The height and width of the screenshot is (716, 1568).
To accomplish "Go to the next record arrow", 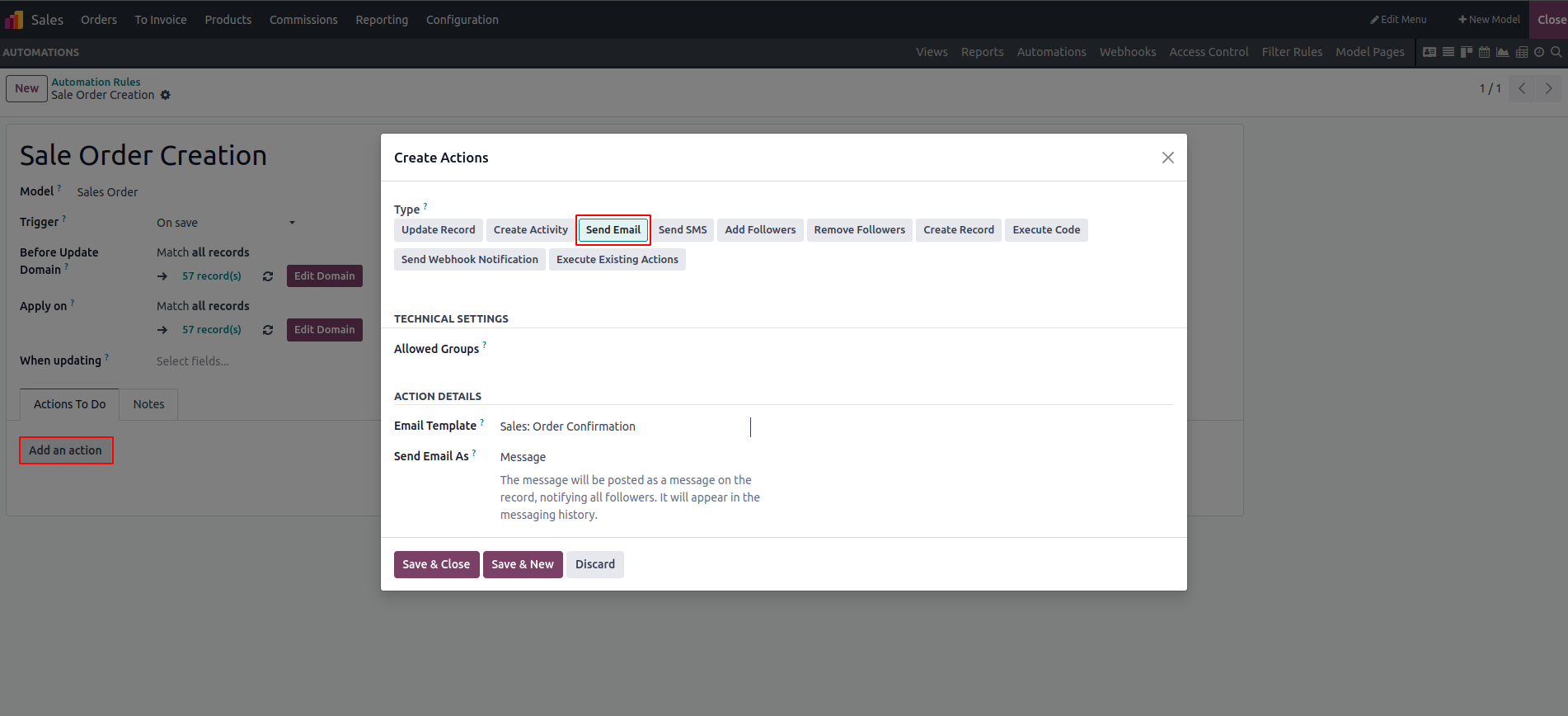I will pos(1549,88).
